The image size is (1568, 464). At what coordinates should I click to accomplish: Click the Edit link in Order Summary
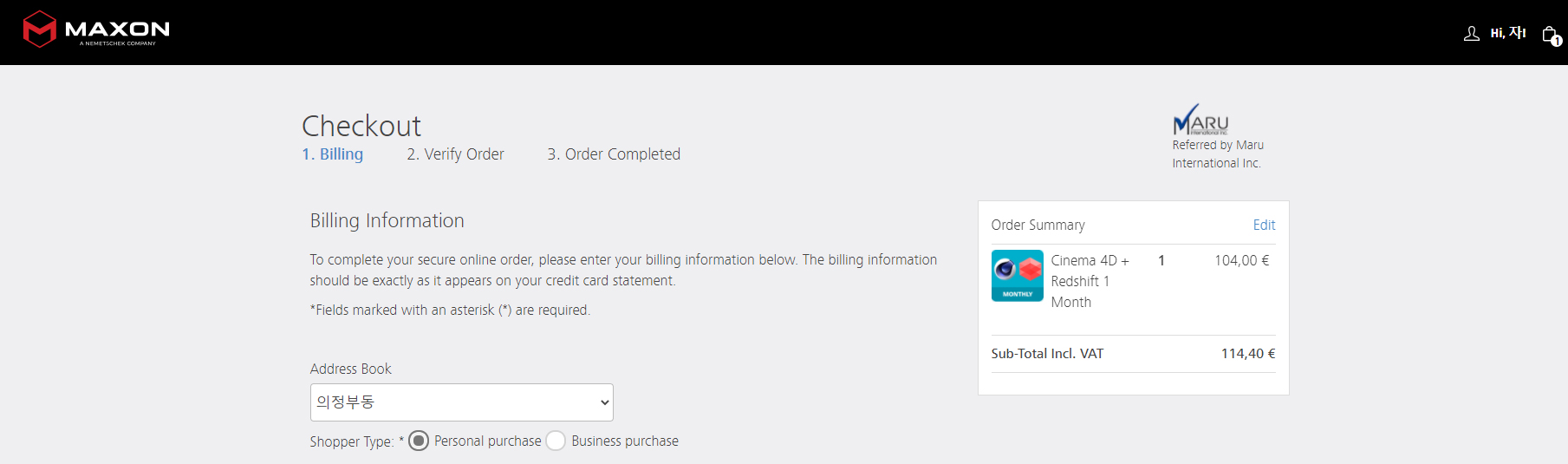pos(1264,225)
